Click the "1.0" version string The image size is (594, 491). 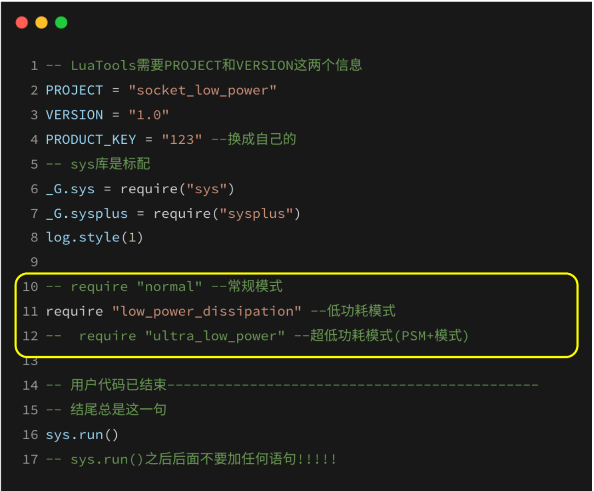coord(148,114)
